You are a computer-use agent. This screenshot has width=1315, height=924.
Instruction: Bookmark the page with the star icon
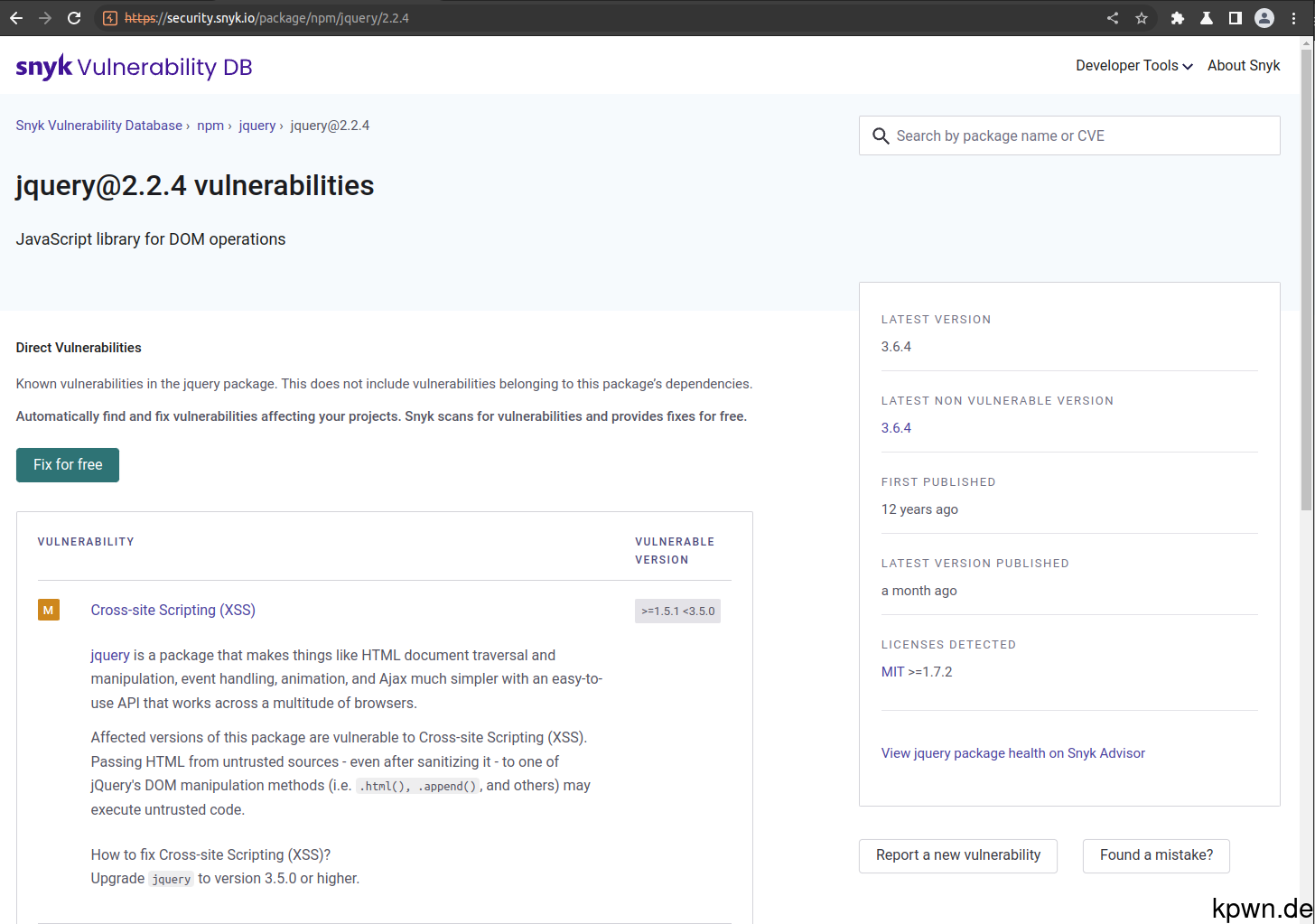[x=1142, y=17]
